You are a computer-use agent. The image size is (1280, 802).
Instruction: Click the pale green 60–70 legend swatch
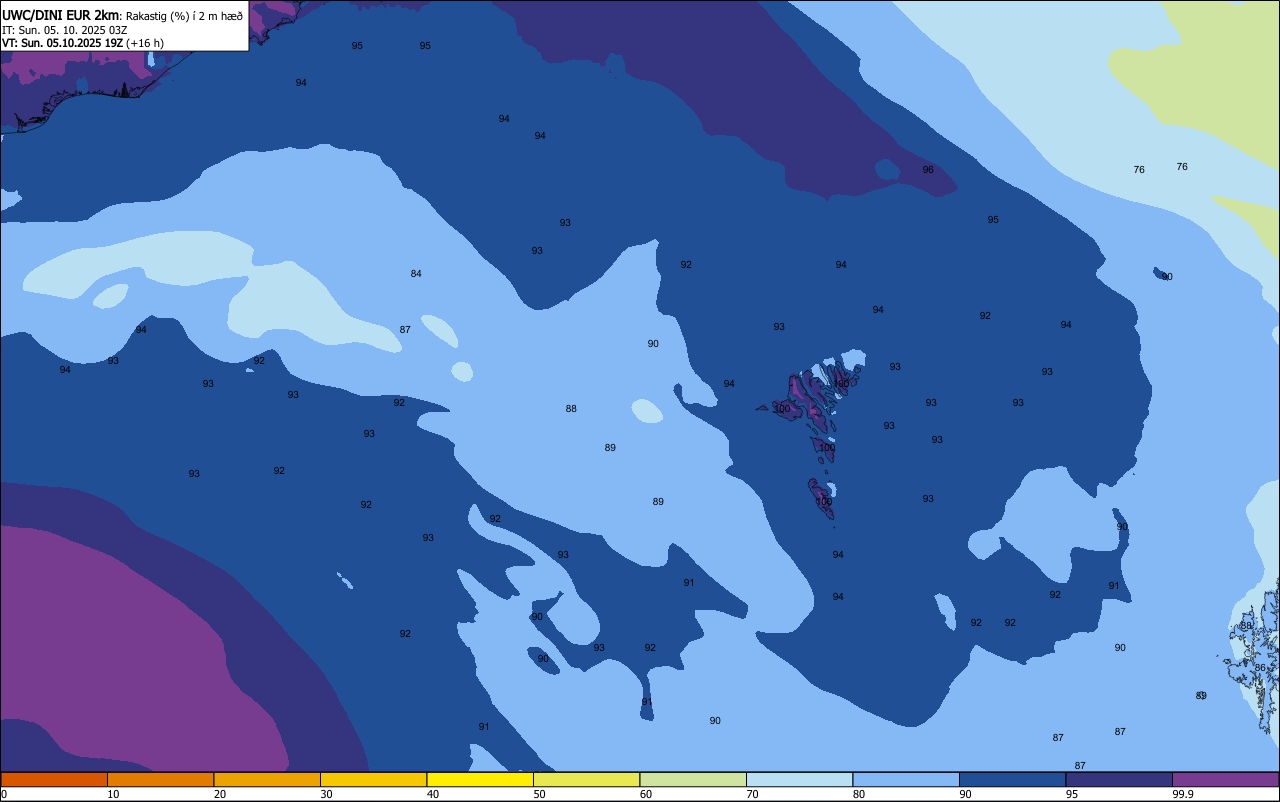click(693, 779)
